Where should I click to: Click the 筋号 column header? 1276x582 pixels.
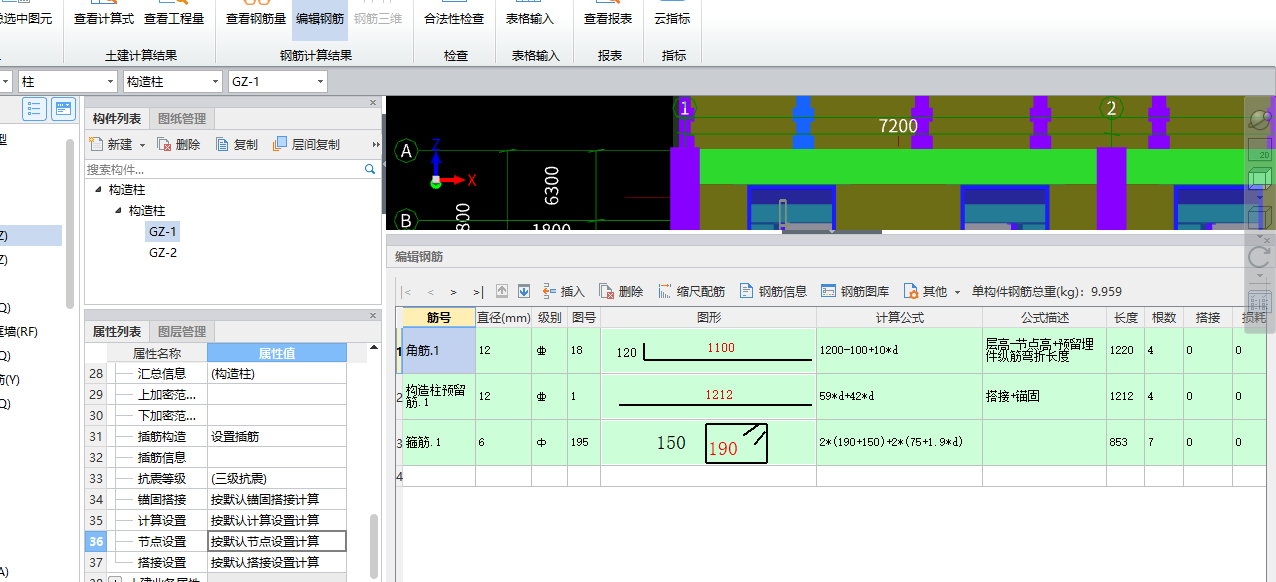coord(439,318)
